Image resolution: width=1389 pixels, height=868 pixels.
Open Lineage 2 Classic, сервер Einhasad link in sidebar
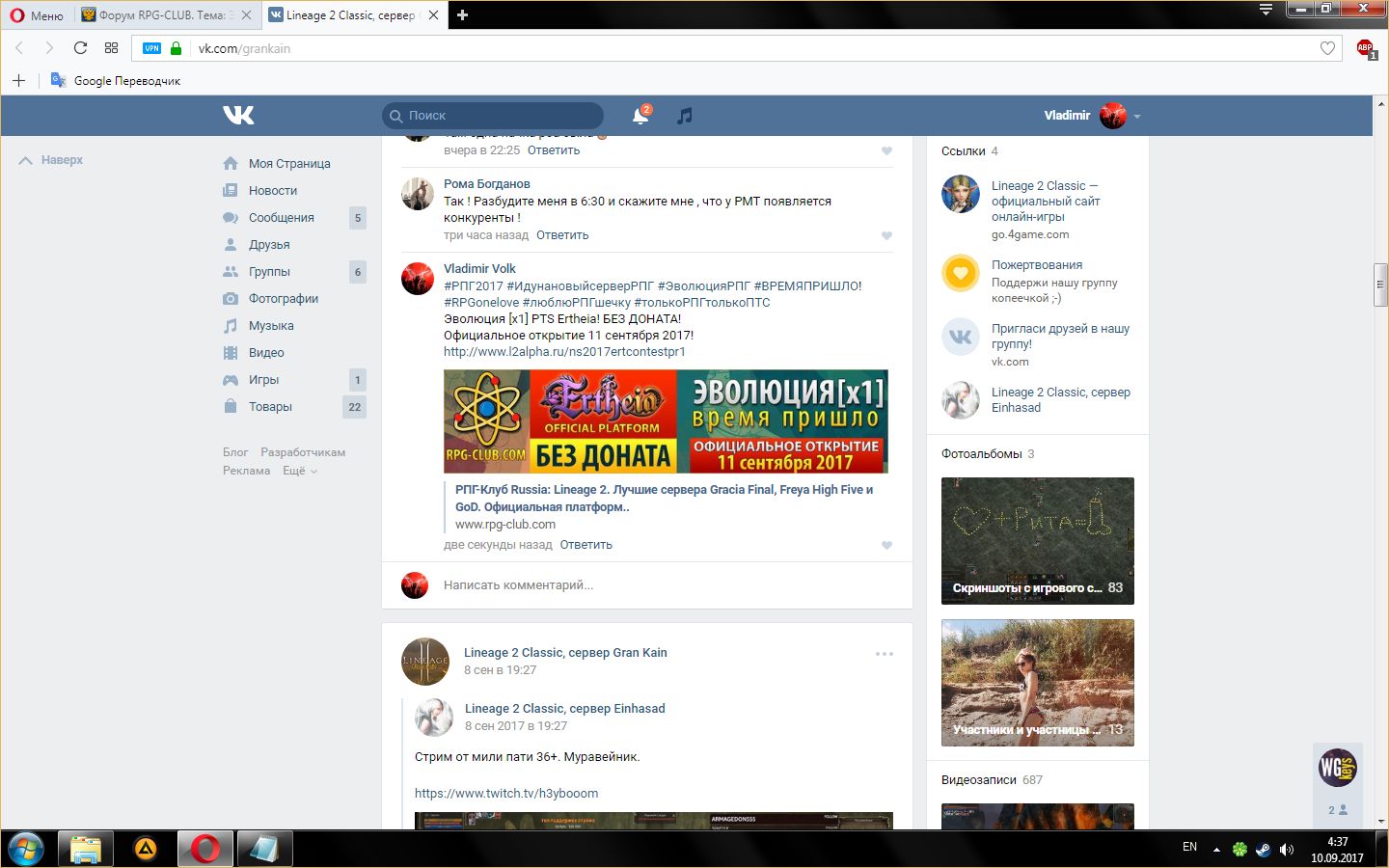click(x=1060, y=400)
